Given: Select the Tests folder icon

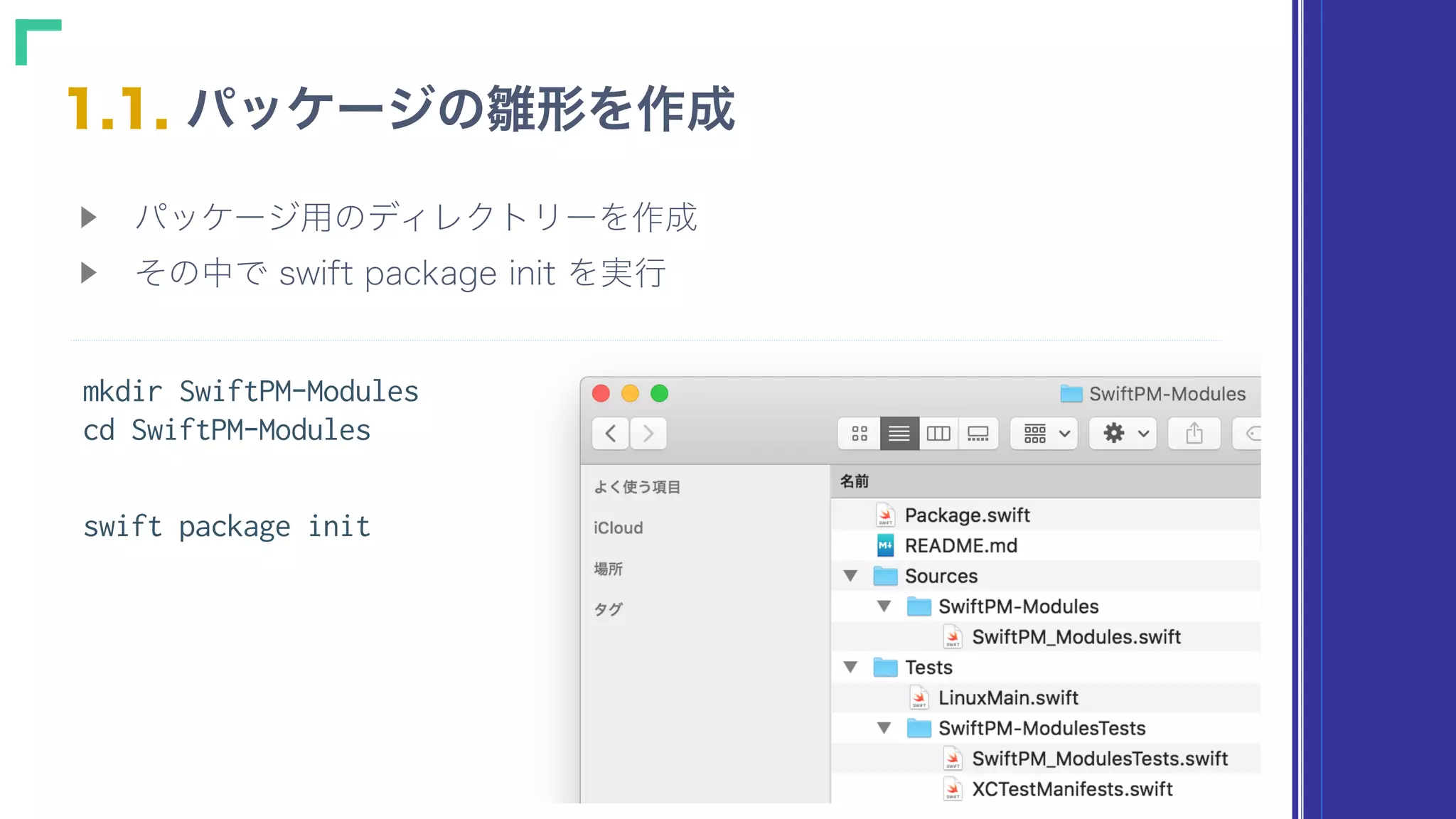Looking at the screenshot, I should pyautogui.click(x=885, y=668).
